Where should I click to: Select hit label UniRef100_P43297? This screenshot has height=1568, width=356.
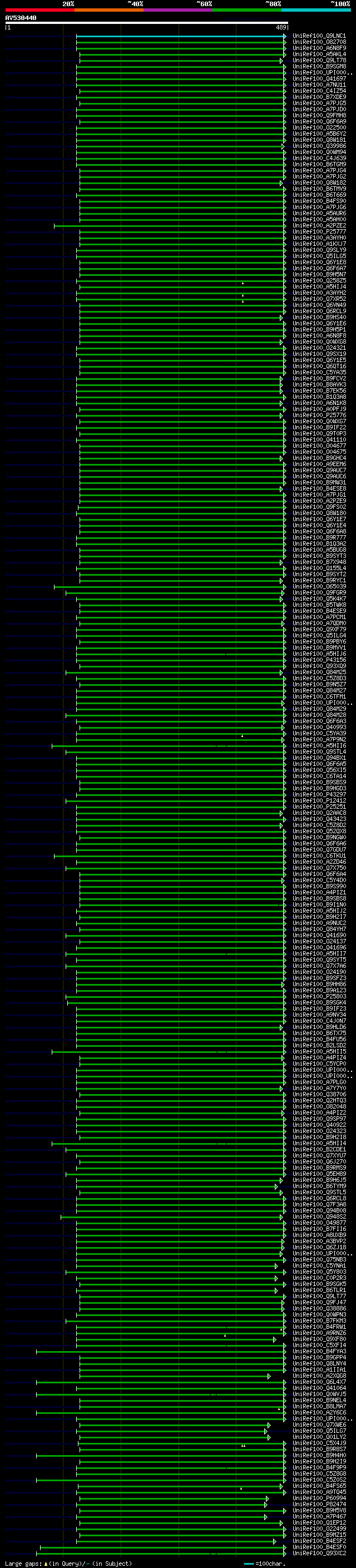(319, 795)
